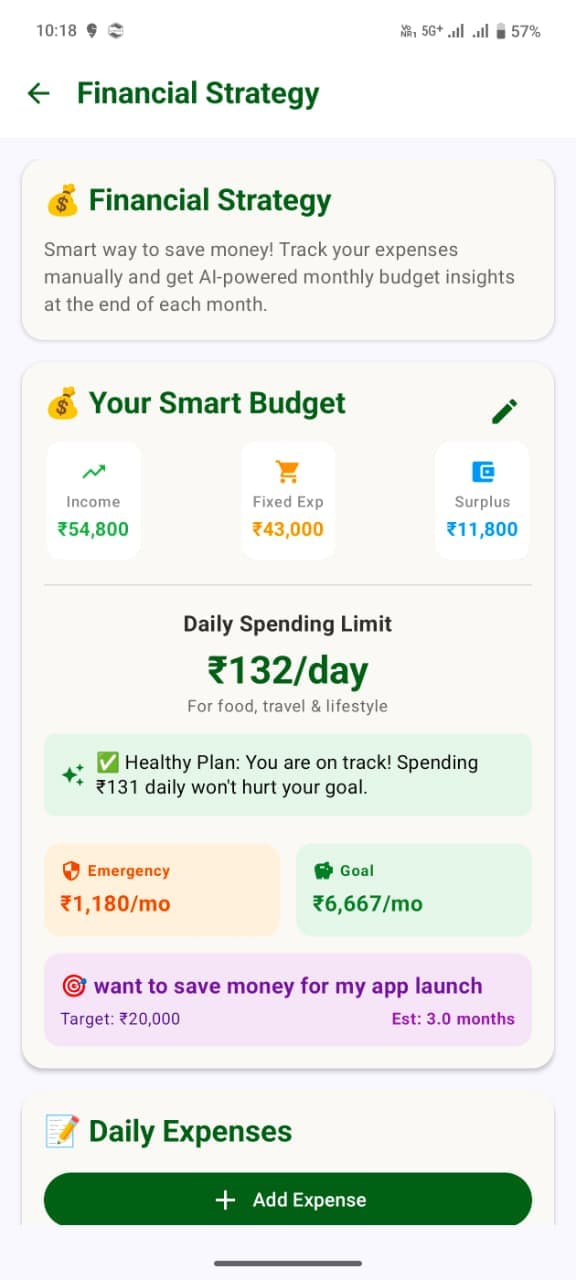Select the green Income trend icon
This screenshot has width=576, height=1280.
click(93, 469)
